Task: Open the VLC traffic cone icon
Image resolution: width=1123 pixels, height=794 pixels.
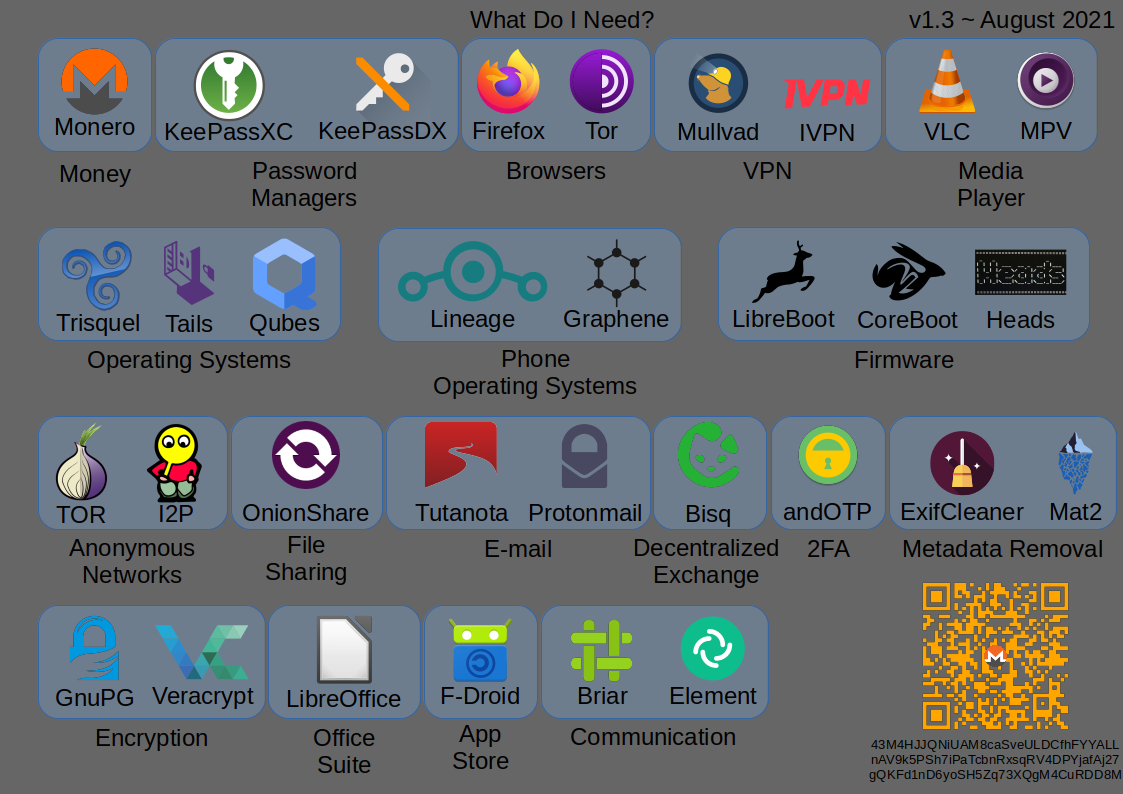Action: pos(947,81)
